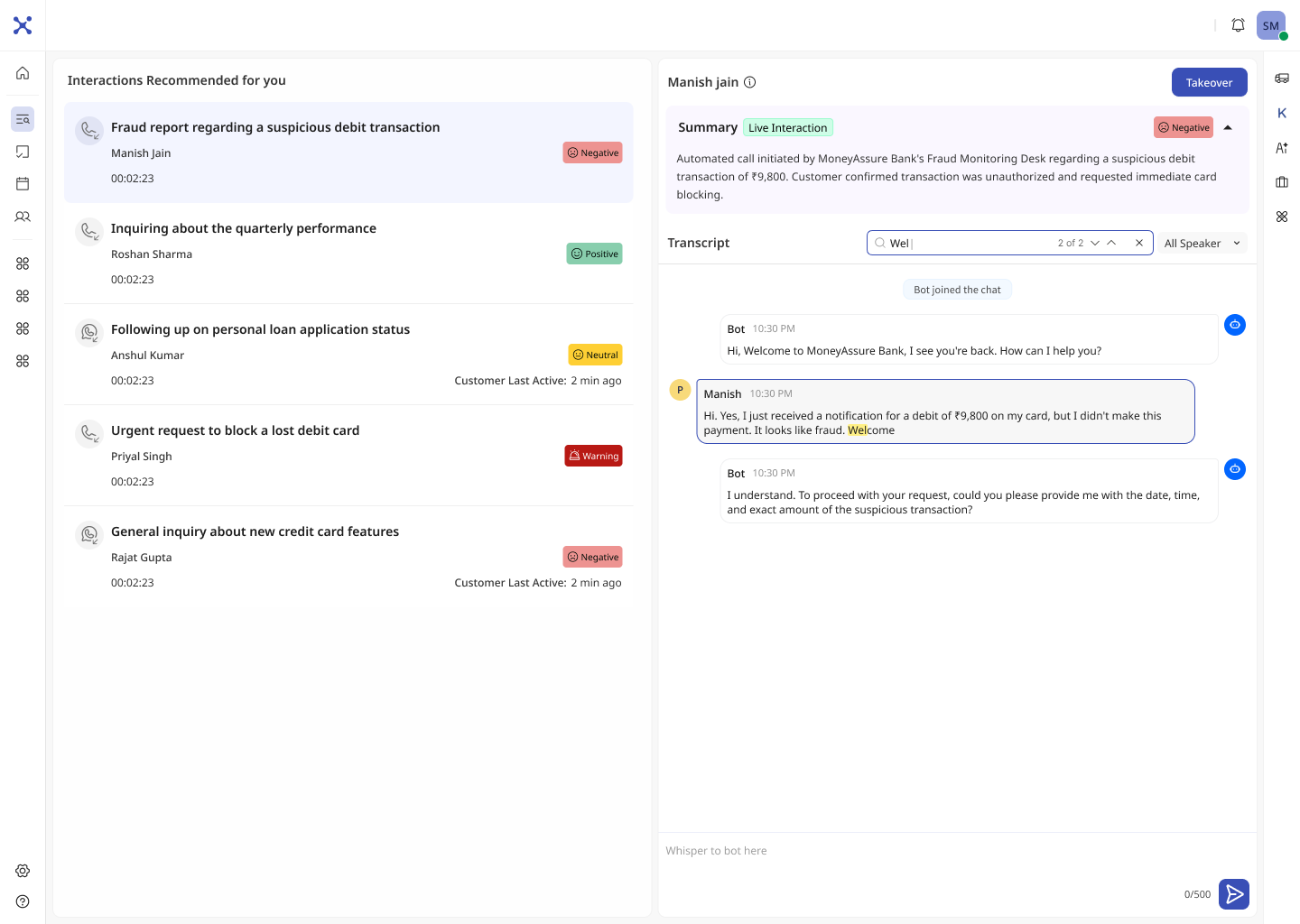Click Warning badge for Priyal Singh
The width and height of the screenshot is (1300, 924).
594,456
